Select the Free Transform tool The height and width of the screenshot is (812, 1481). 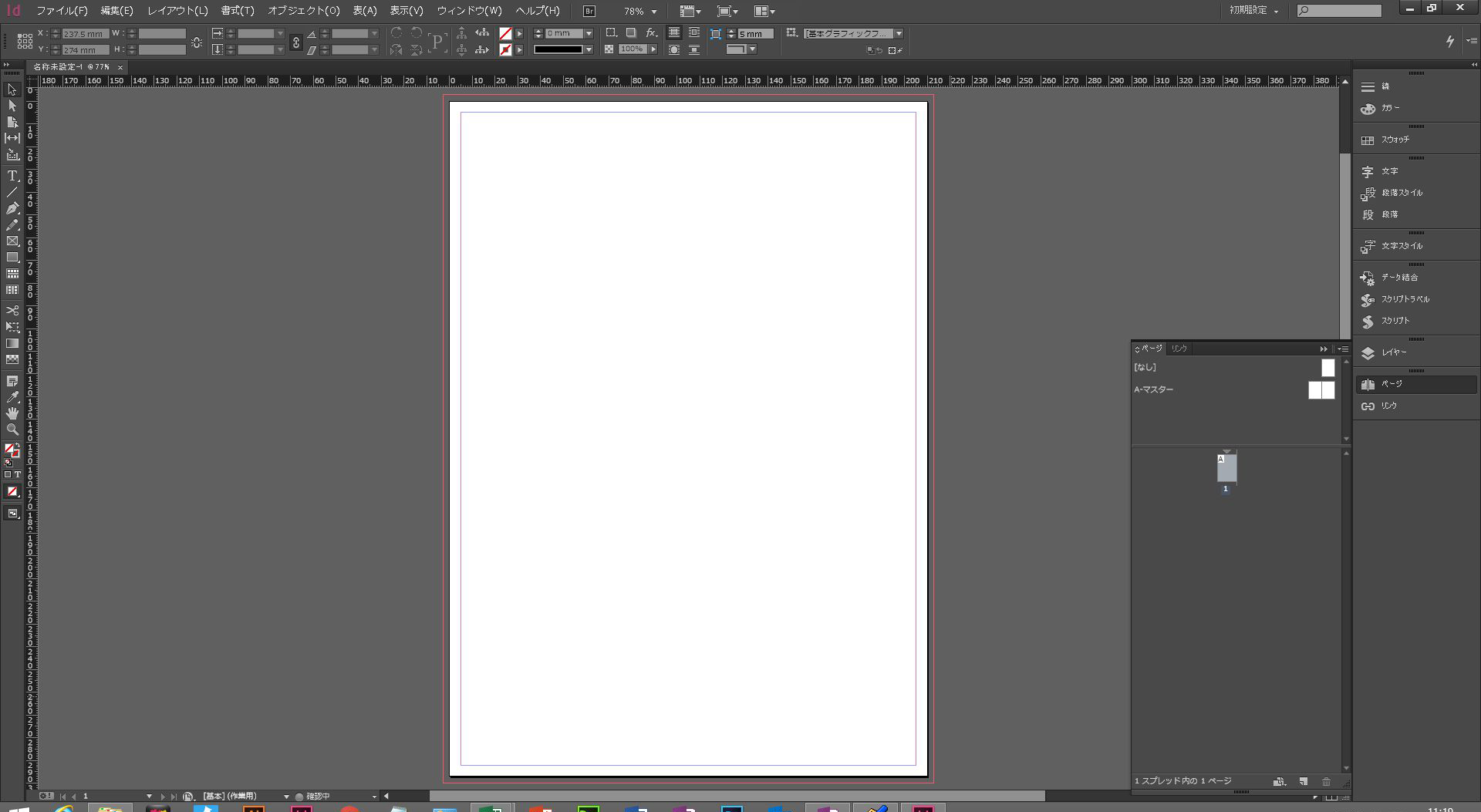pyautogui.click(x=12, y=327)
